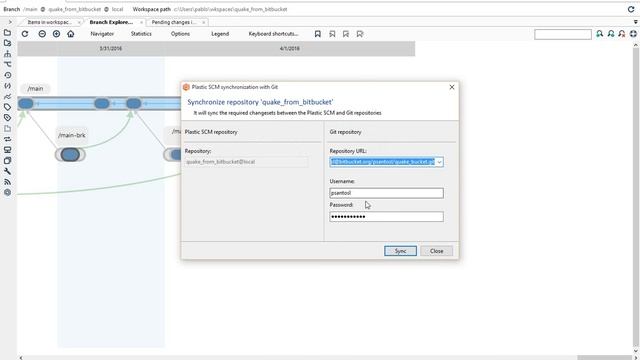Screen dimensions: 640x360
Task: Click the RSS feed icon in sidebar
Action: [x=7, y=182]
